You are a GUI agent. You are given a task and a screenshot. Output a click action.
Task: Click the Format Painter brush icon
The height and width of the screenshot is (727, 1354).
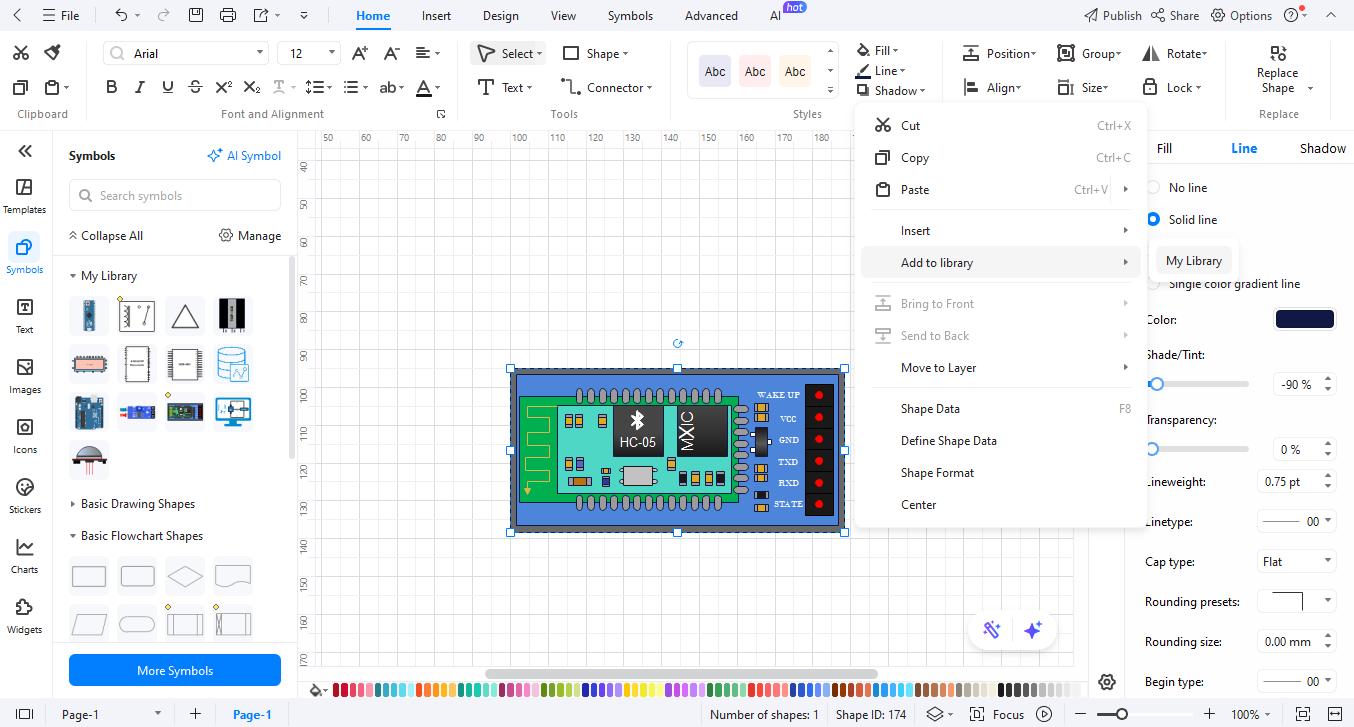[x=53, y=53]
